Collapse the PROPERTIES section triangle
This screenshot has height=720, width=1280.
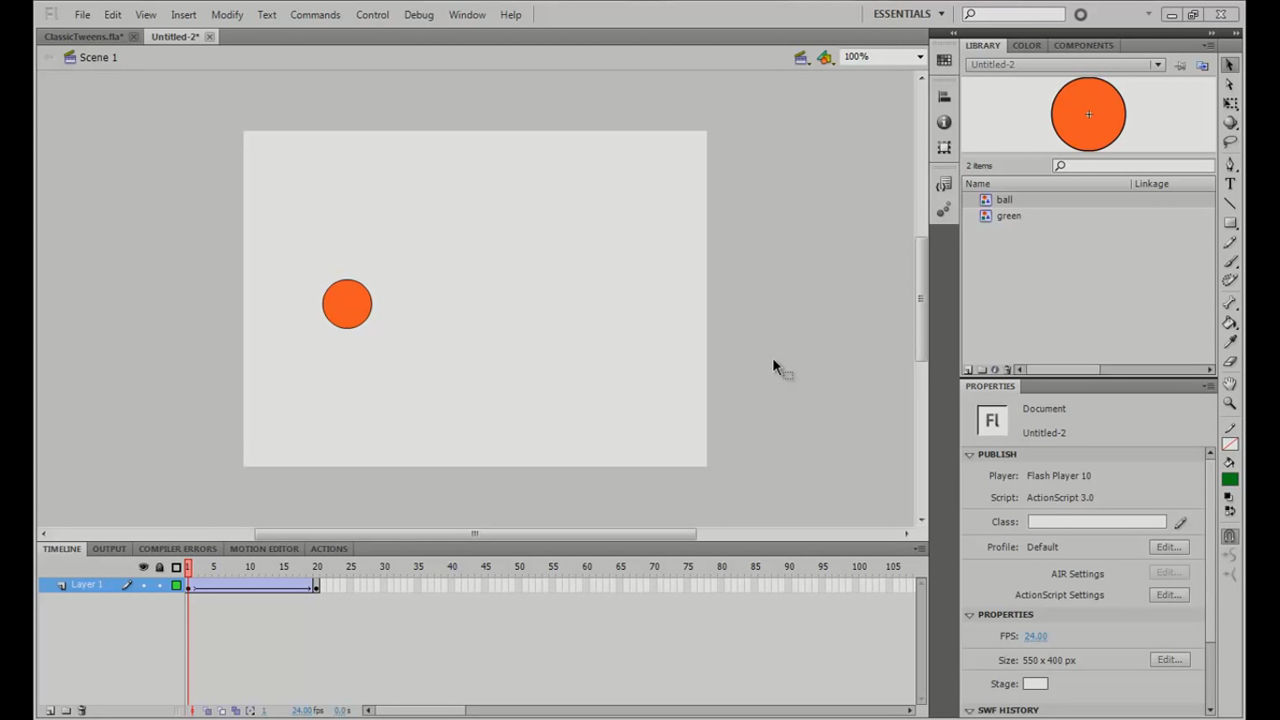[x=969, y=615]
